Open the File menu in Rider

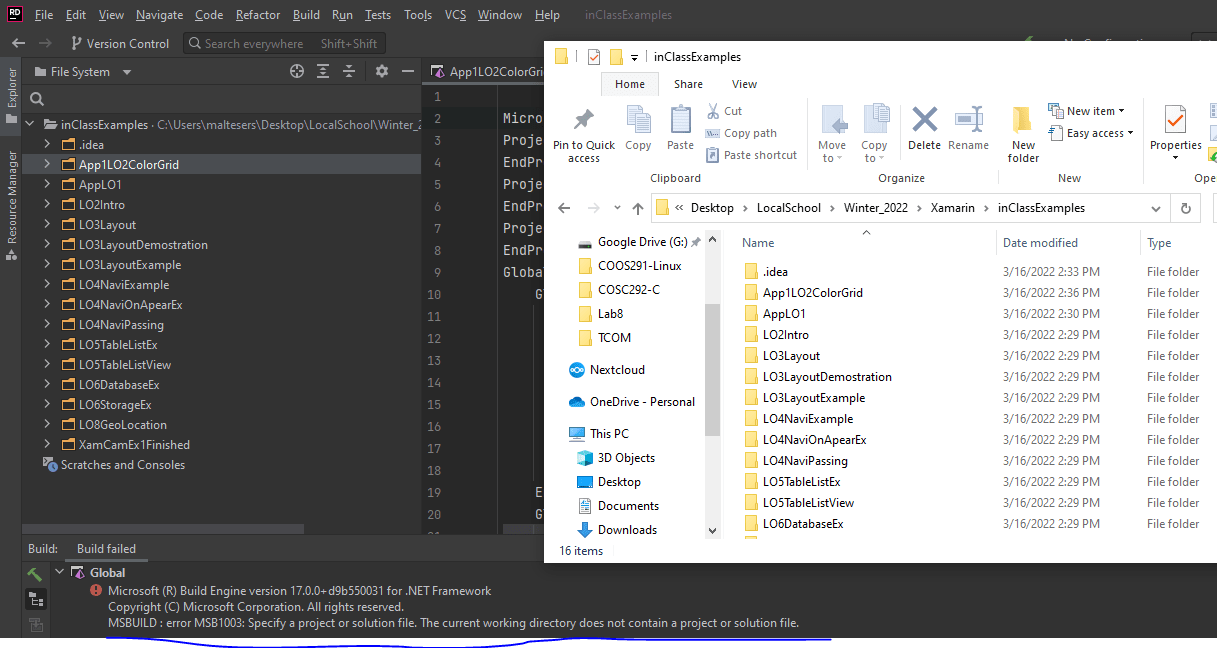point(44,15)
